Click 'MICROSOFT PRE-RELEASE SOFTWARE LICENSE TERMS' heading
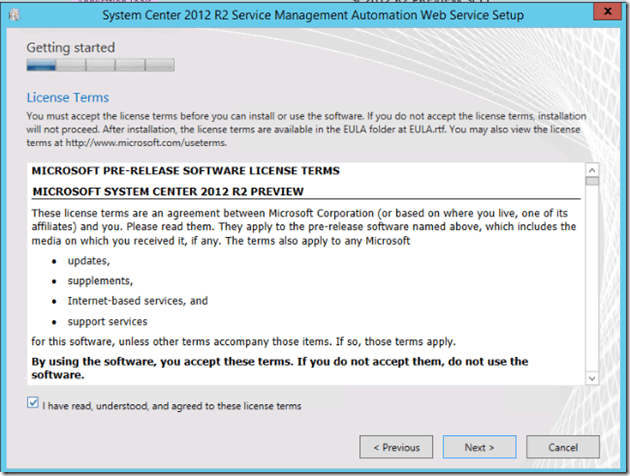Screen dimensions: 630x476 [x=185, y=170]
